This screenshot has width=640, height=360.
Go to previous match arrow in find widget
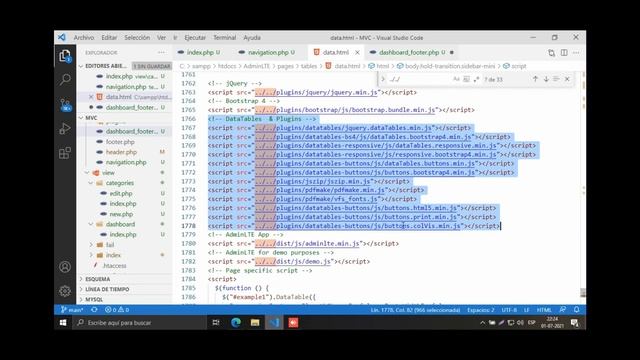click(535, 79)
